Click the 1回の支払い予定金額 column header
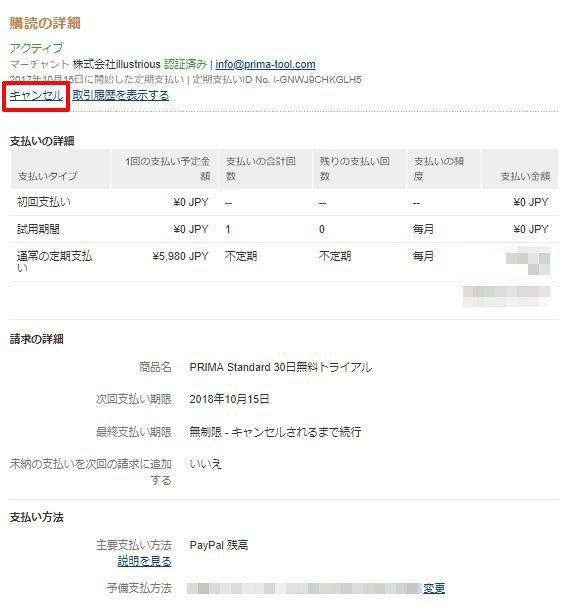 (x=167, y=169)
